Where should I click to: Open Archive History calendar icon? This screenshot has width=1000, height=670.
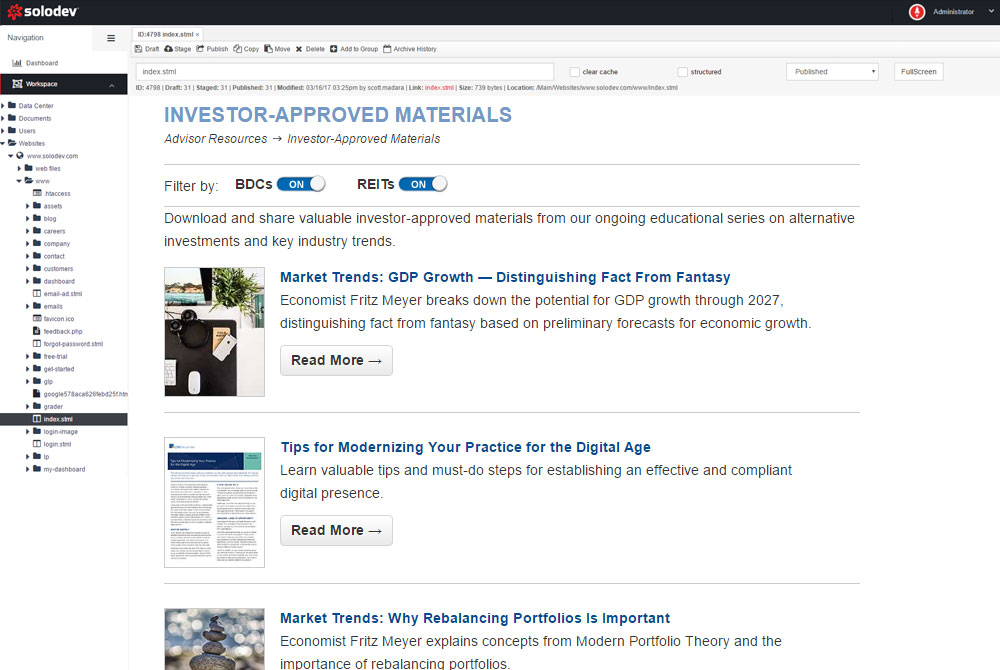click(387, 49)
